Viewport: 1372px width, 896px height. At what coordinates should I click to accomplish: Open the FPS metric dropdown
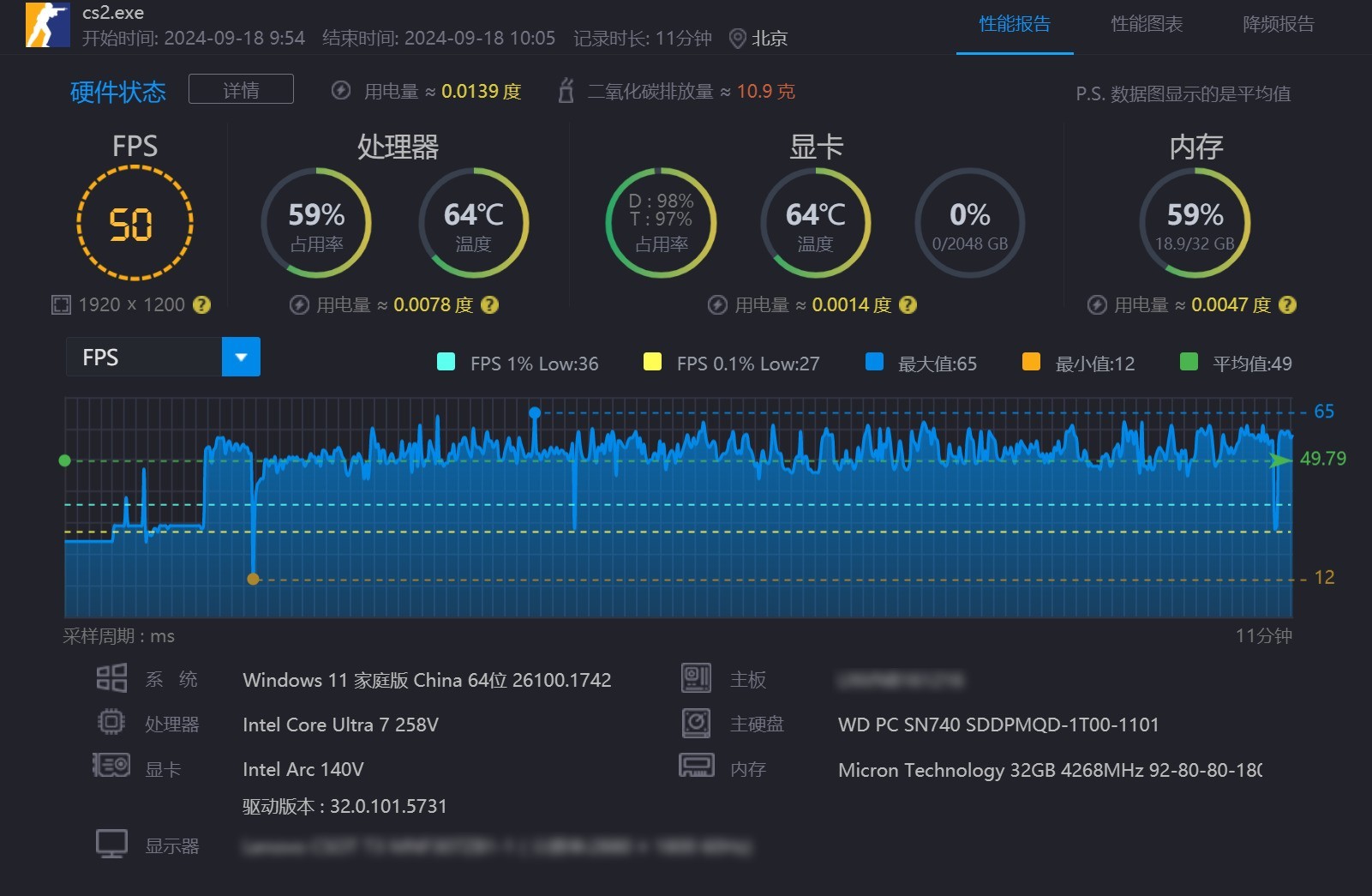(x=241, y=357)
